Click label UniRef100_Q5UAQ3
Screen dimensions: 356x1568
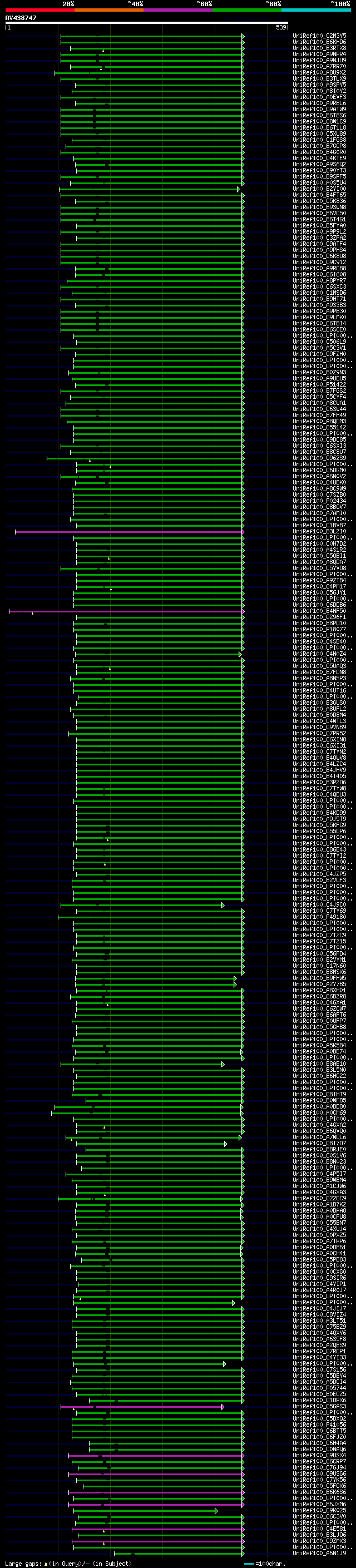pyautogui.click(x=319, y=666)
